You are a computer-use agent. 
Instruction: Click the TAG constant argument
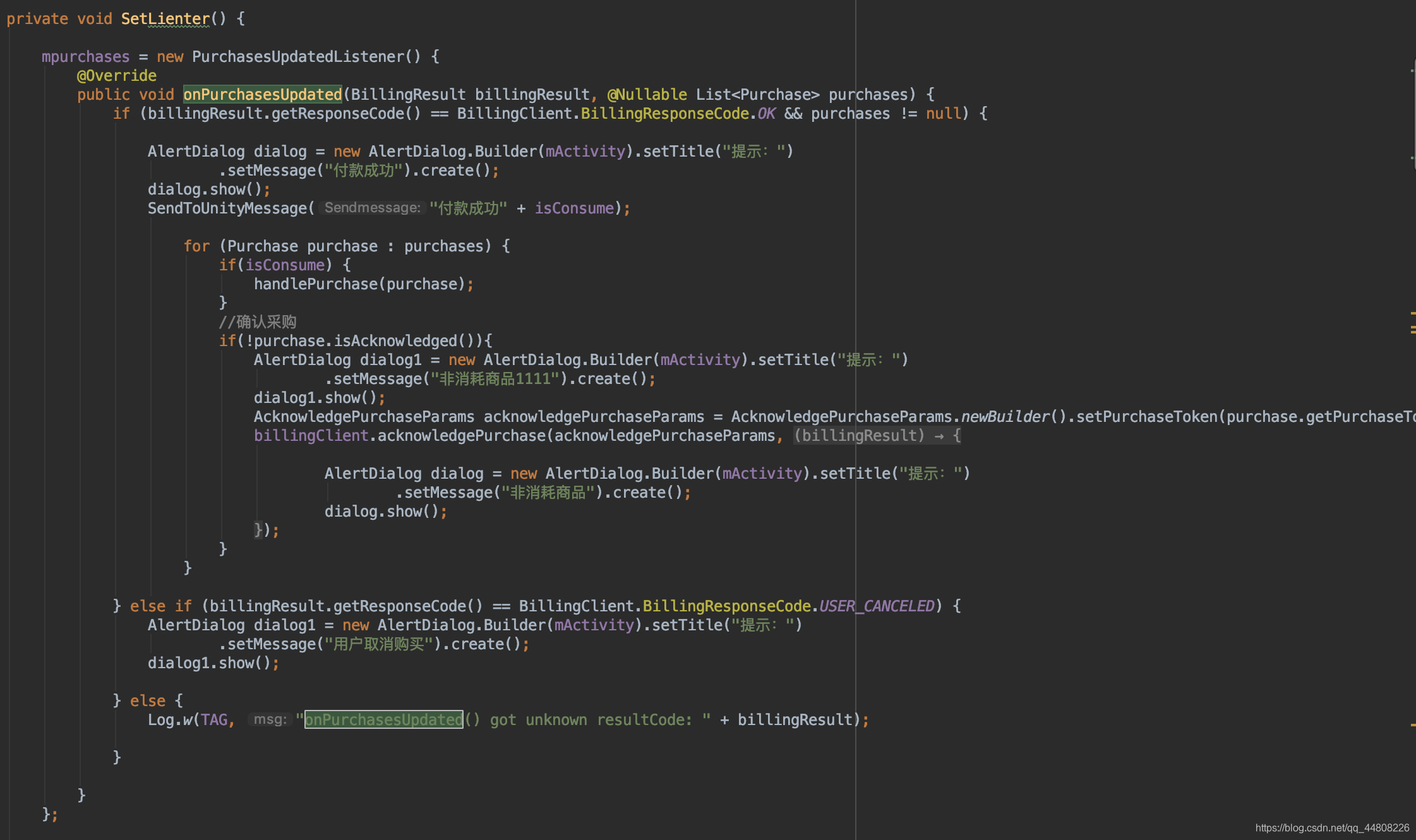(x=214, y=720)
